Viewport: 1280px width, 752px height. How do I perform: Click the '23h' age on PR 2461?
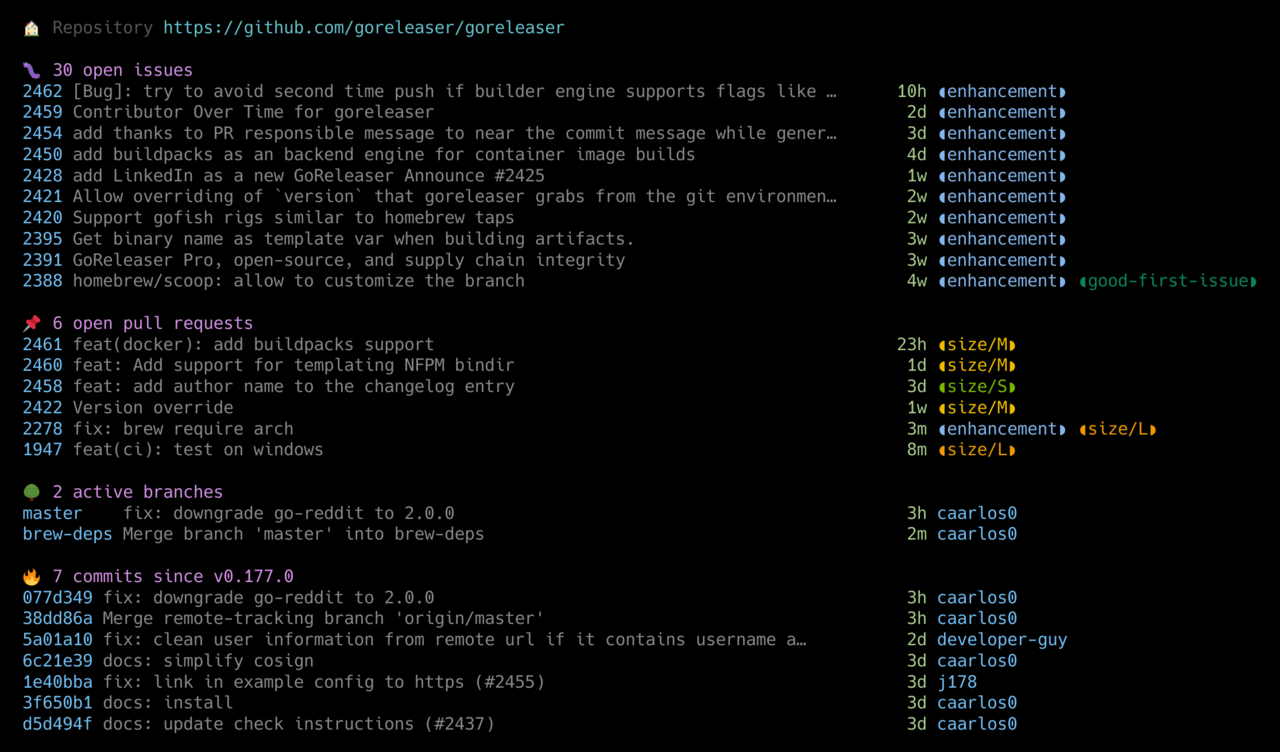(912, 344)
